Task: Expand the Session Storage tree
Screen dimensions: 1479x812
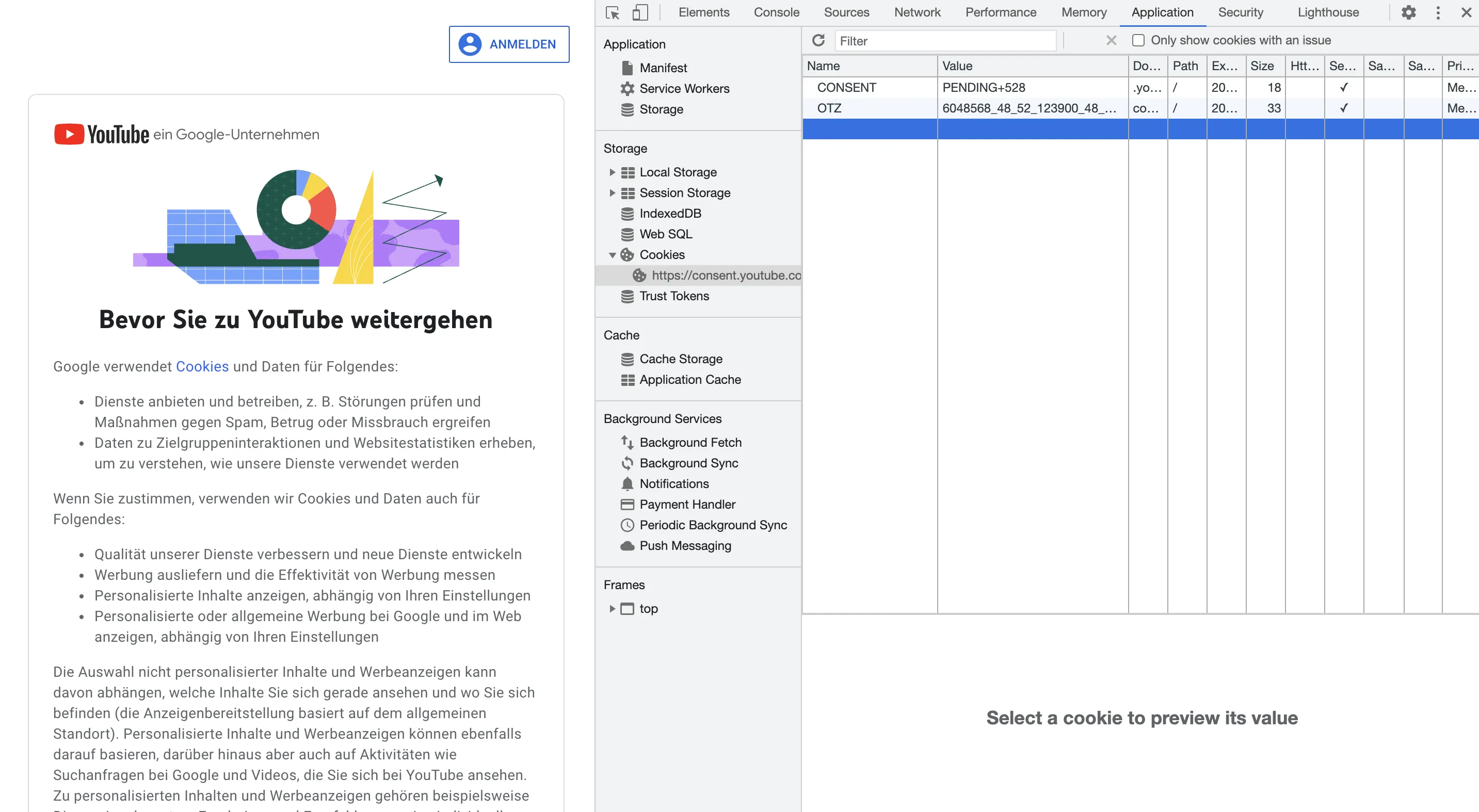Action: pyautogui.click(x=612, y=193)
